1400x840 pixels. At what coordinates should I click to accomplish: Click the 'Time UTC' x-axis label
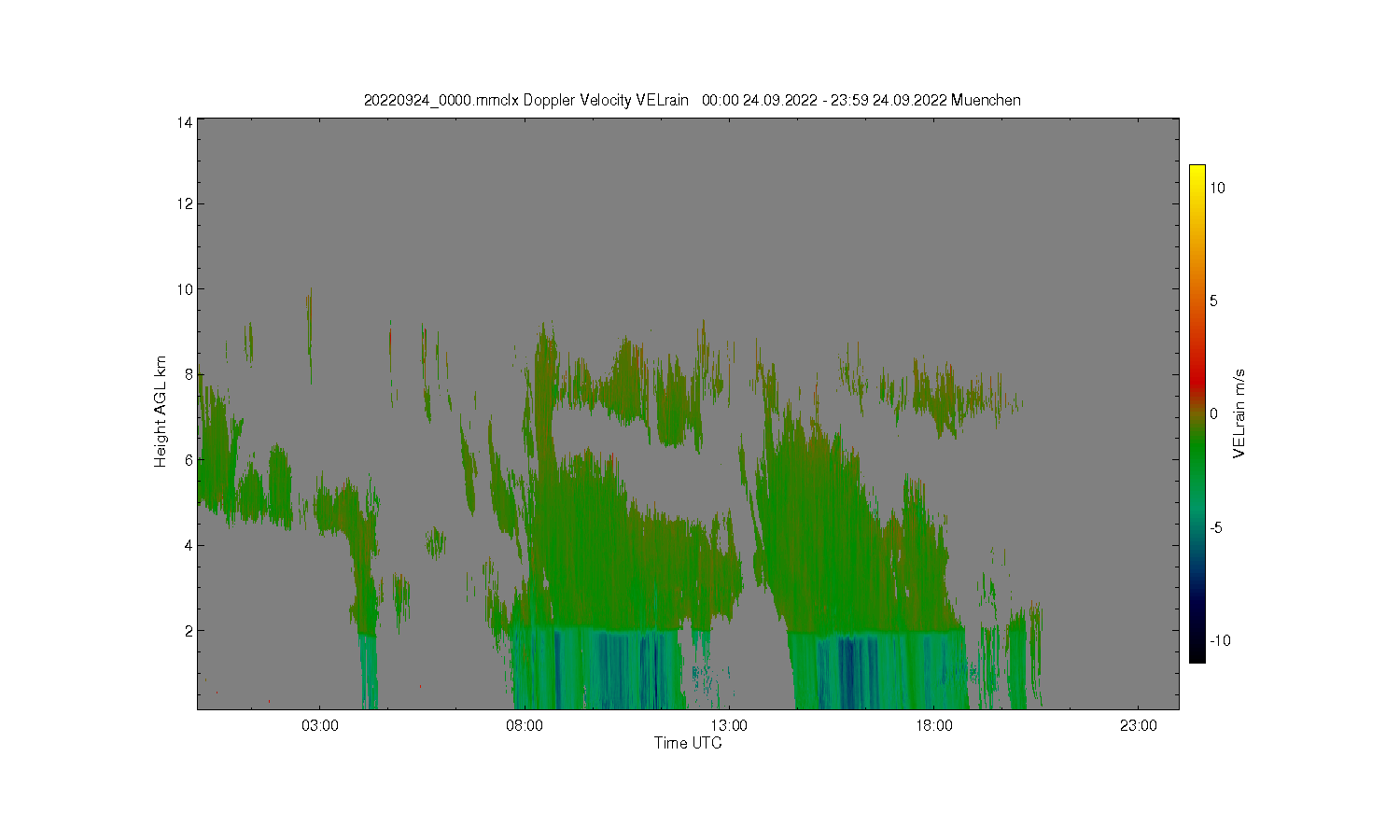(688, 743)
